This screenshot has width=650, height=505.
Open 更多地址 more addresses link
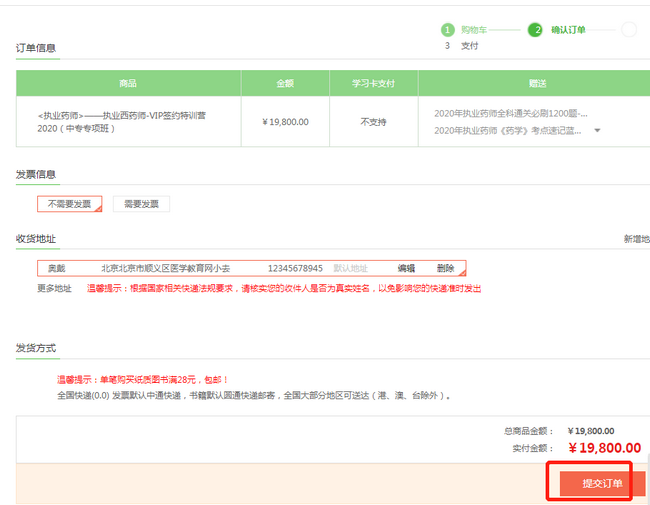point(54,288)
